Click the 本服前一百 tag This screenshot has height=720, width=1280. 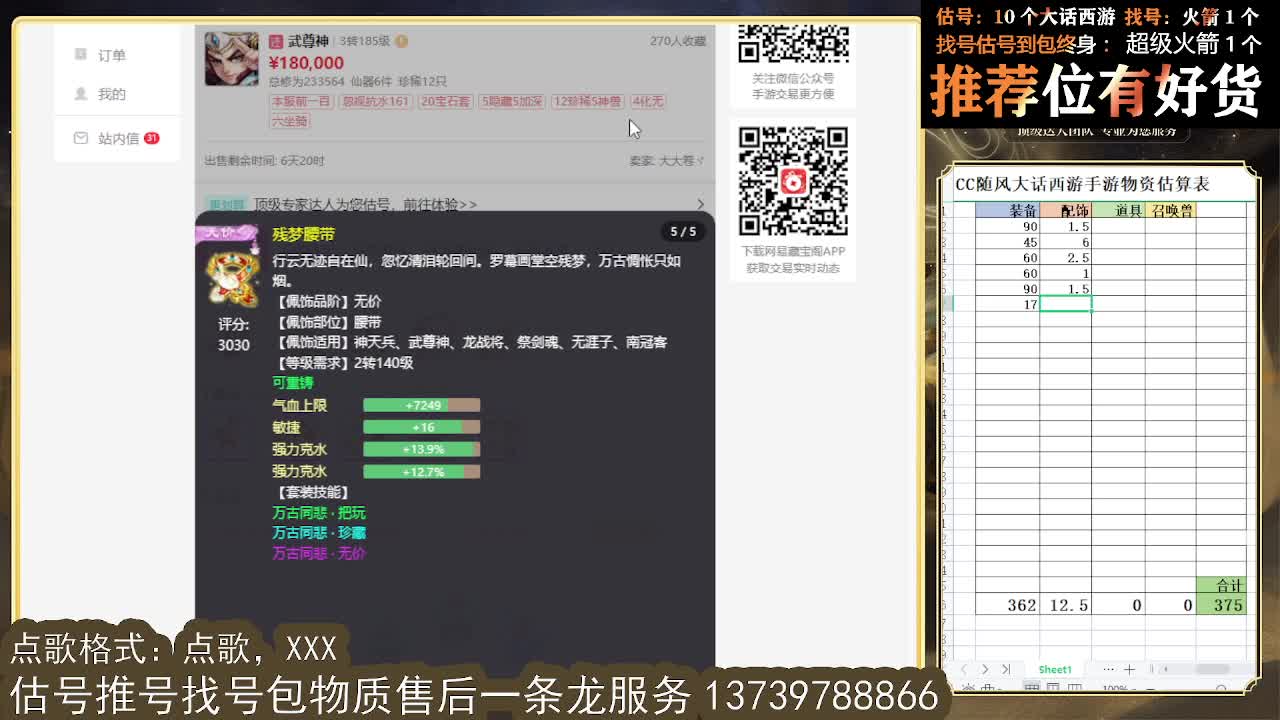[x=301, y=101]
